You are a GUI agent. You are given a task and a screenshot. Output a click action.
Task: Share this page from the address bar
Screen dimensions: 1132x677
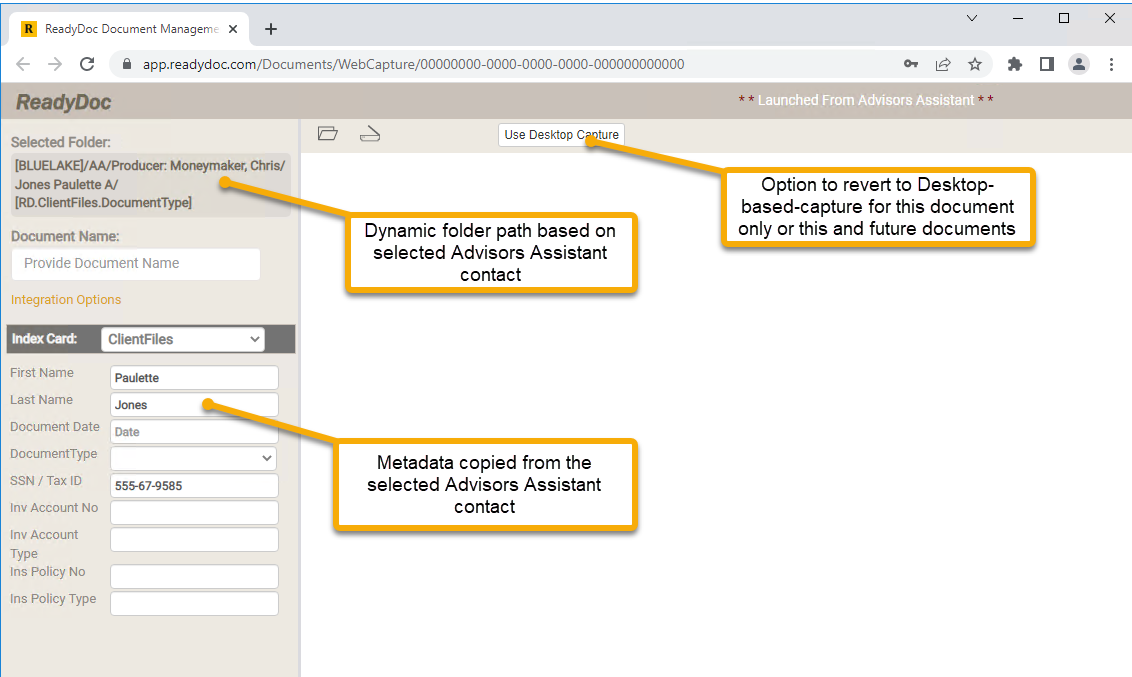point(943,64)
